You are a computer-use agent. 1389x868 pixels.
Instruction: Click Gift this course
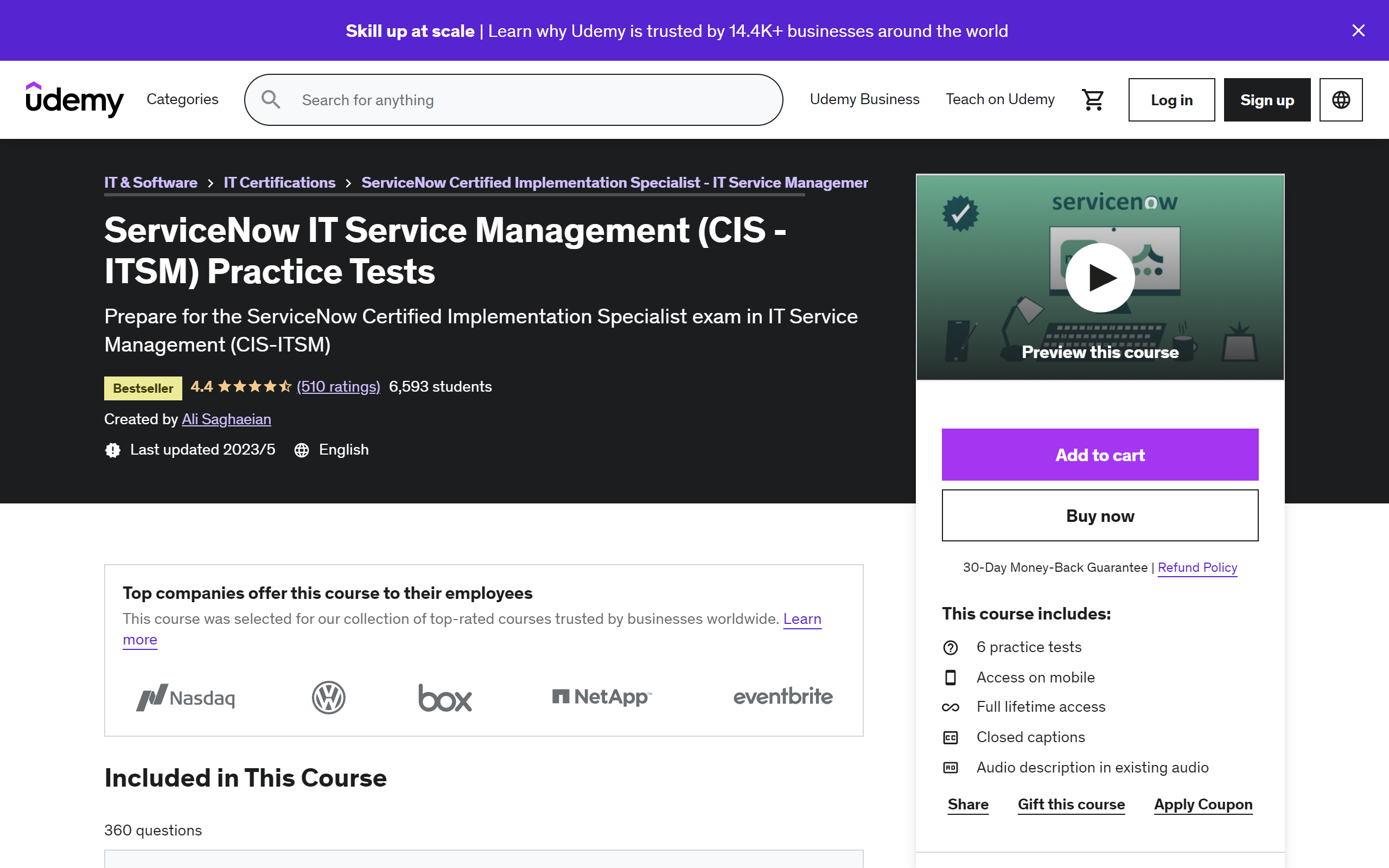(1071, 805)
